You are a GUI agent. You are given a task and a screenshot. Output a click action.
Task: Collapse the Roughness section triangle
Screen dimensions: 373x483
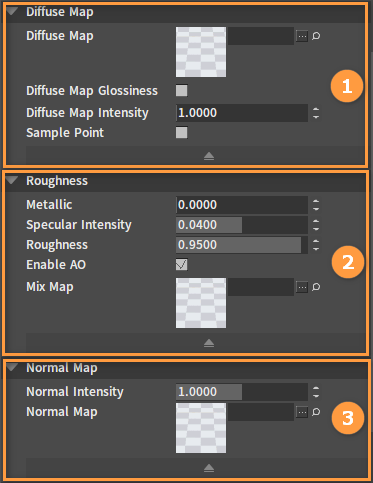point(12,180)
